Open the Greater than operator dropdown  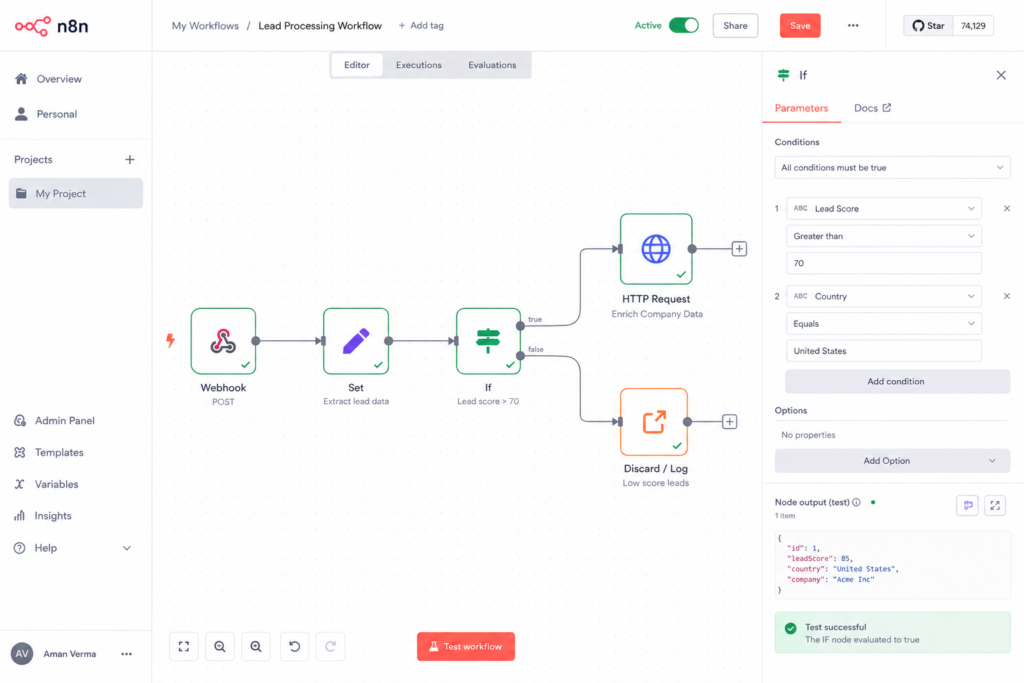point(884,236)
